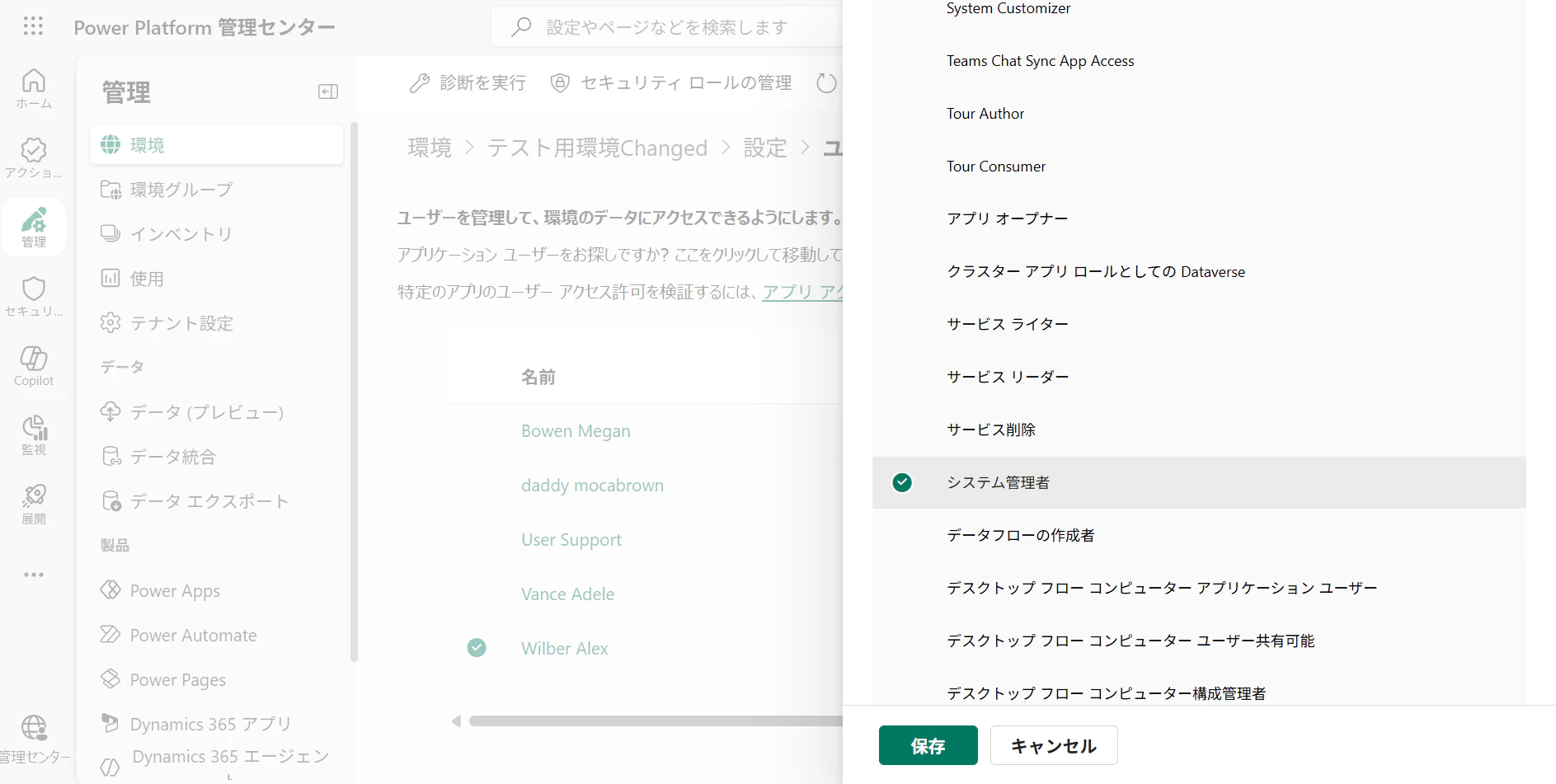Open セキュリティ shield icon in left rail

pos(34,297)
